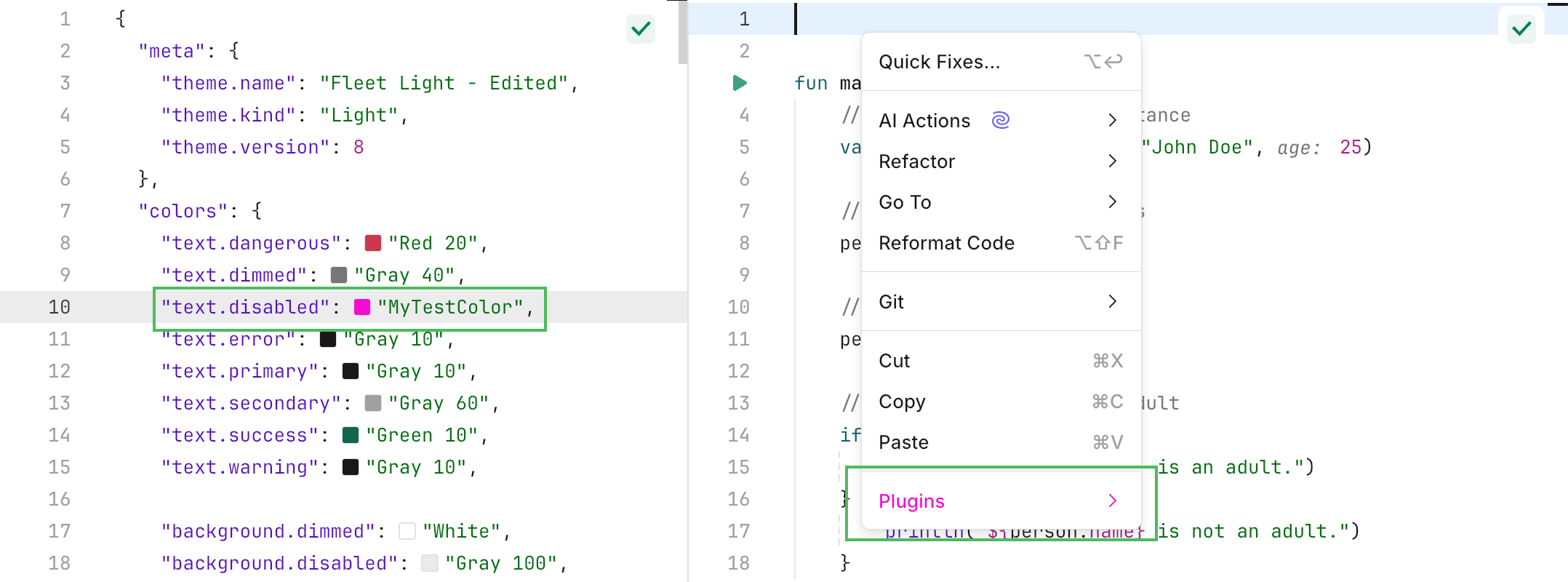Choose Cut from the context menu
This screenshot has width=1568, height=582.
1001,360
